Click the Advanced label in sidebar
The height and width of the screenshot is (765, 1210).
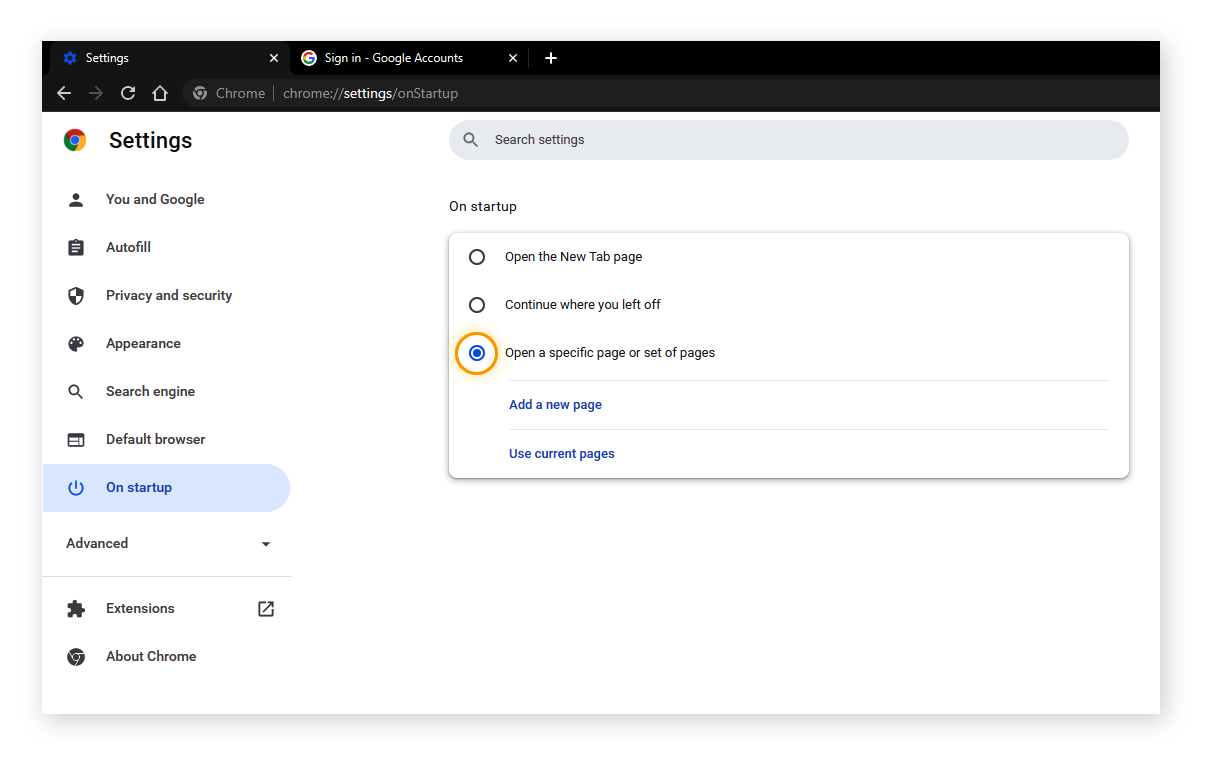click(97, 543)
